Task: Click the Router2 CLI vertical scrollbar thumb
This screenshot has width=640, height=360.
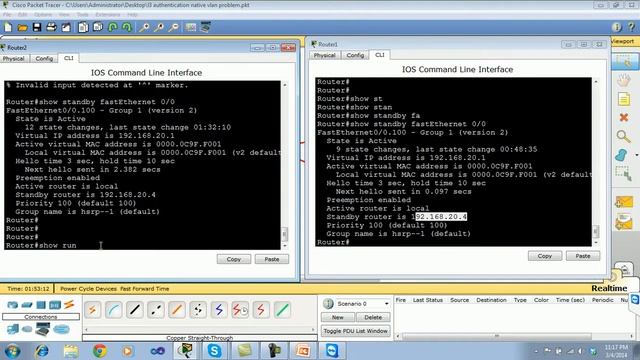Action: (284, 234)
